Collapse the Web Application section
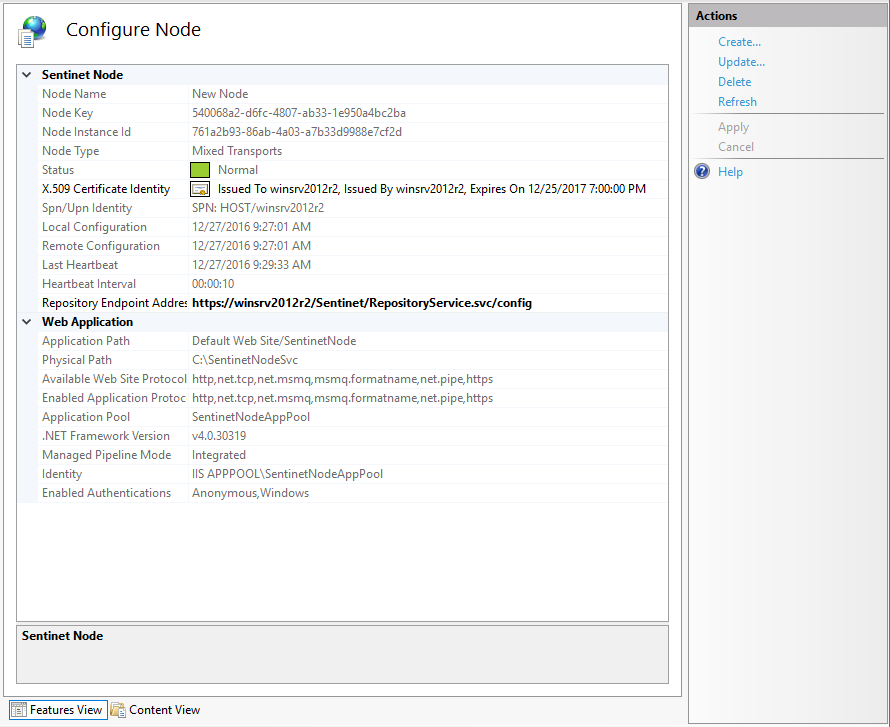 pos(27,322)
